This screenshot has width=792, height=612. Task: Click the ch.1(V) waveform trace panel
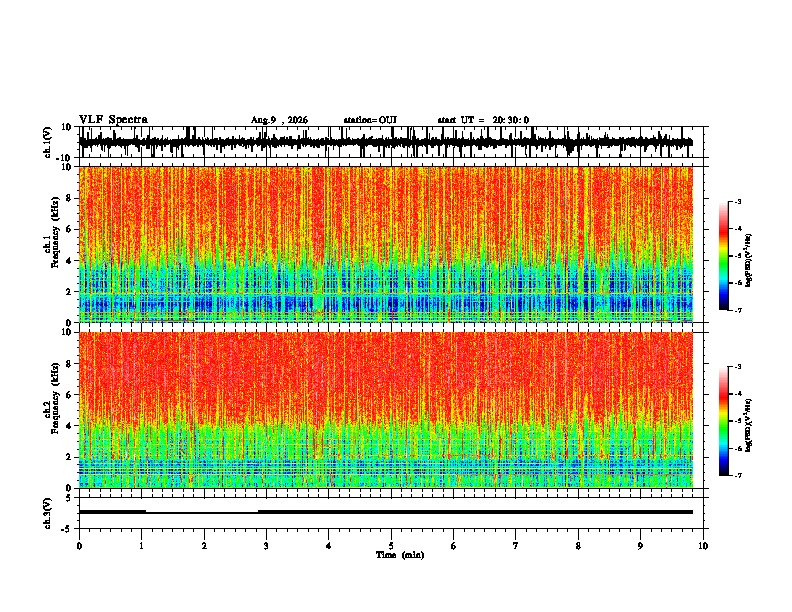(x=391, y=142)
